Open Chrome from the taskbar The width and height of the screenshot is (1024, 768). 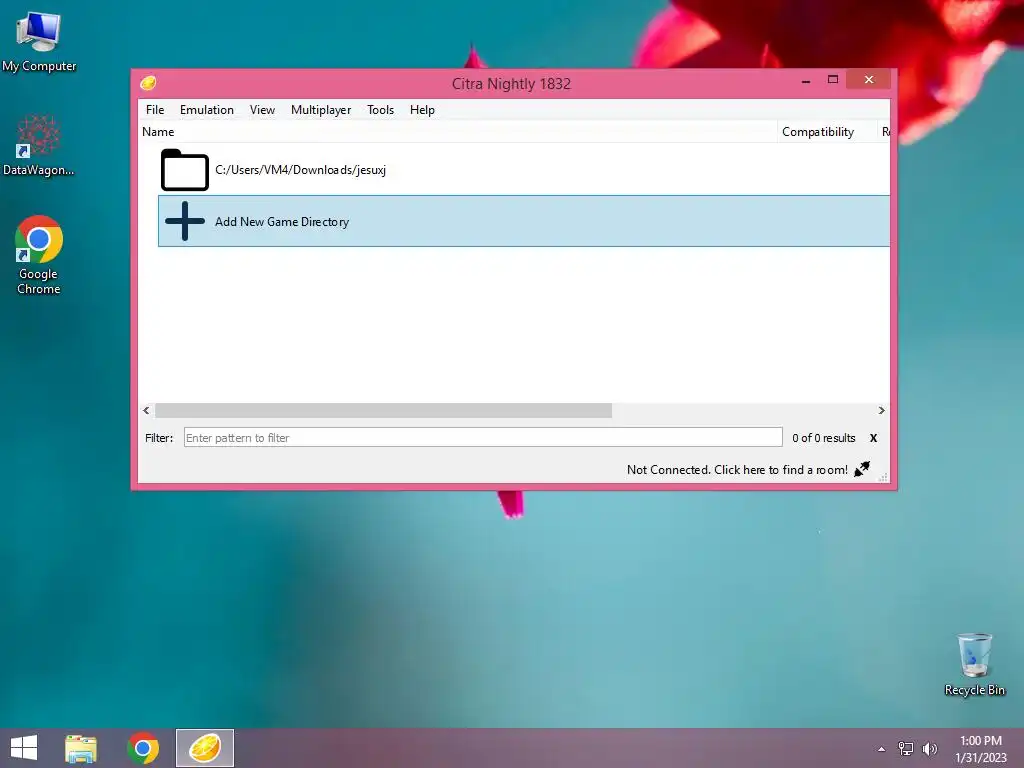pos(143,748)
